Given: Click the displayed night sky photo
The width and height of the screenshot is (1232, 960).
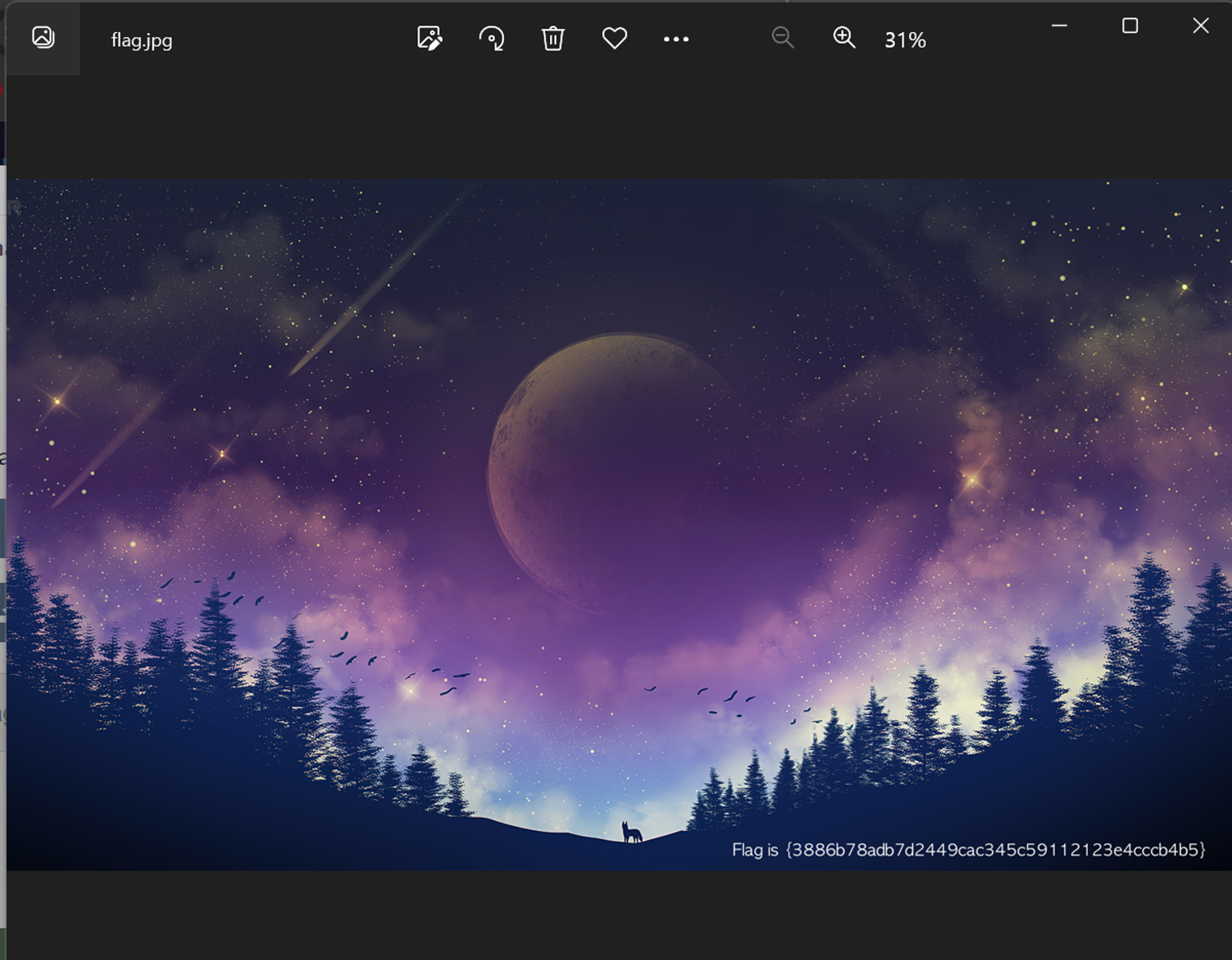Looking at the screenshot, I should (x=619, y=525).
